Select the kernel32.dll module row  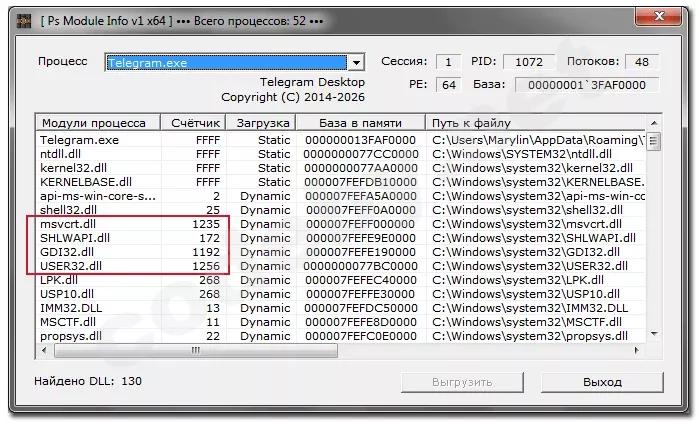[341, 168]
